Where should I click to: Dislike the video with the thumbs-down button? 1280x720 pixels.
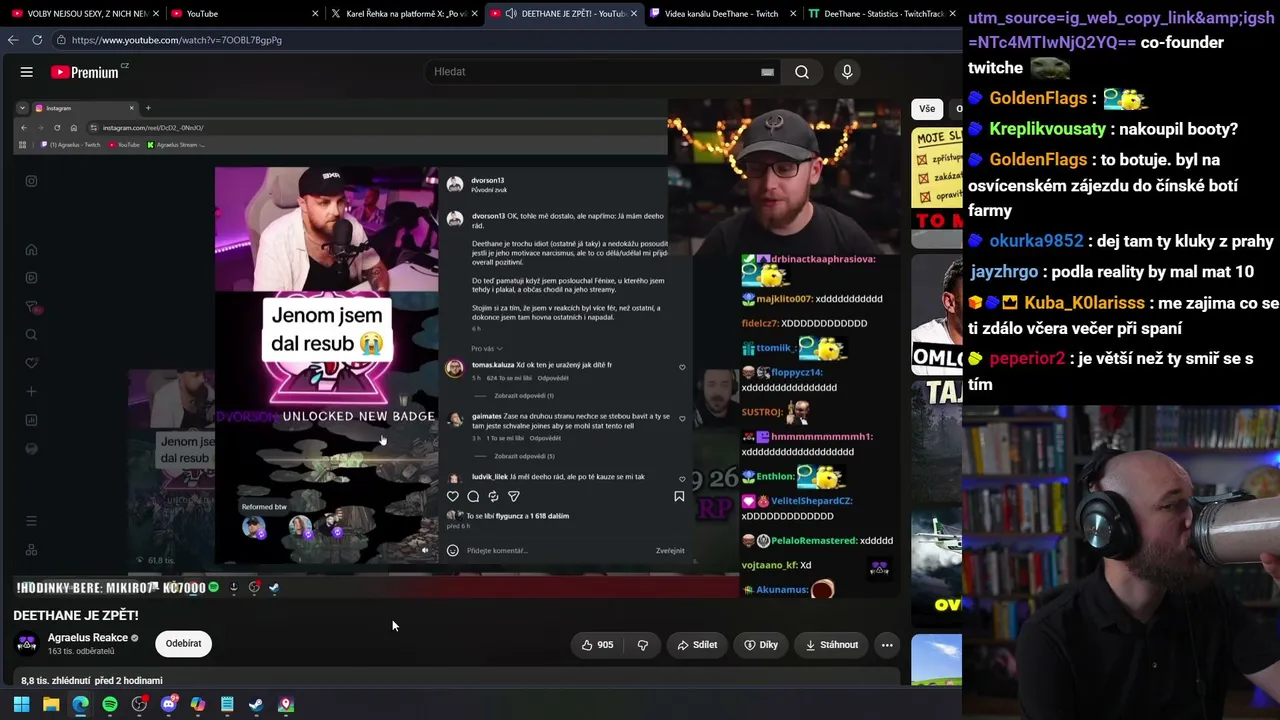(x=643, y=645)
